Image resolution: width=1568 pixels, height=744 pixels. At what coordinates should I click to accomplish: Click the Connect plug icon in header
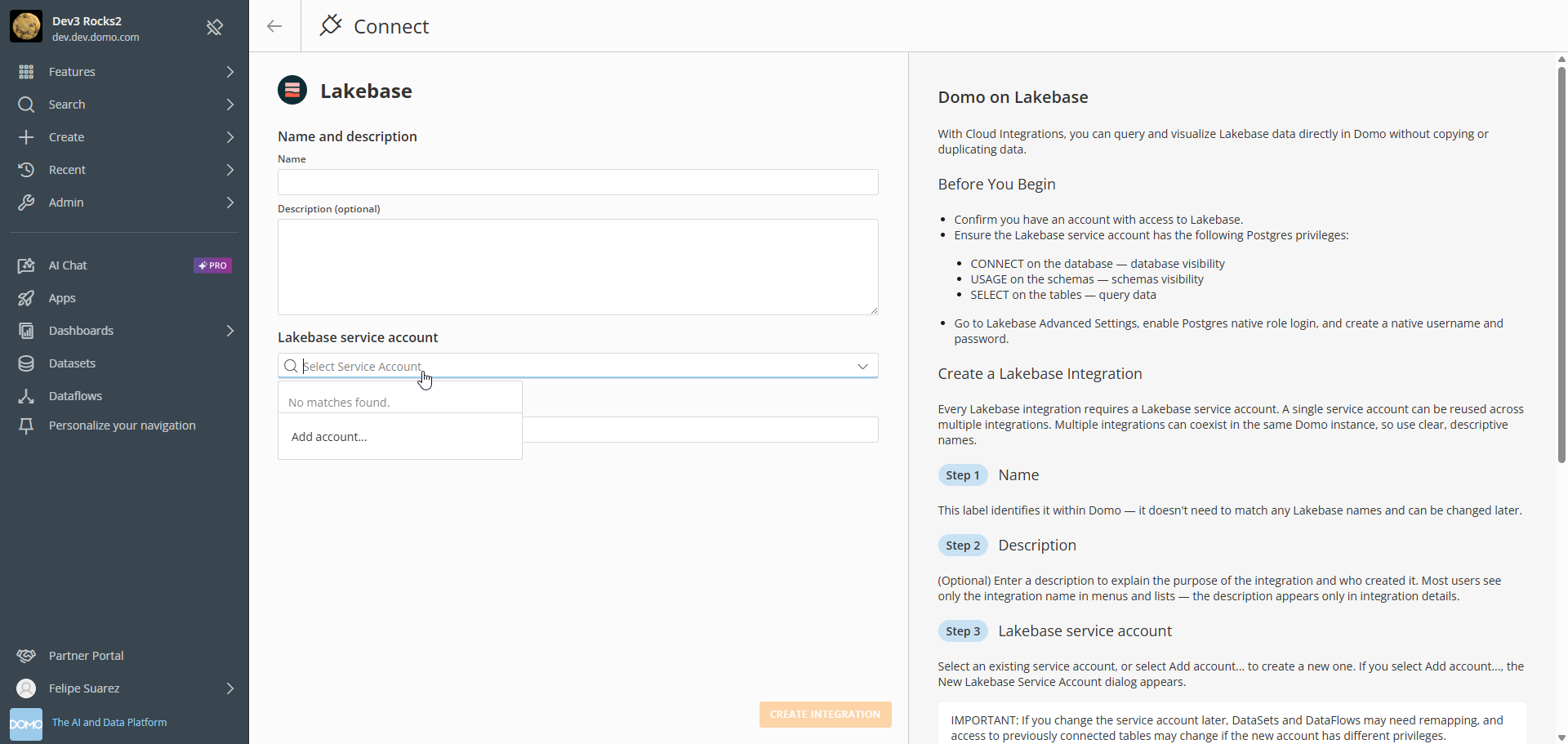coord(330,25)
